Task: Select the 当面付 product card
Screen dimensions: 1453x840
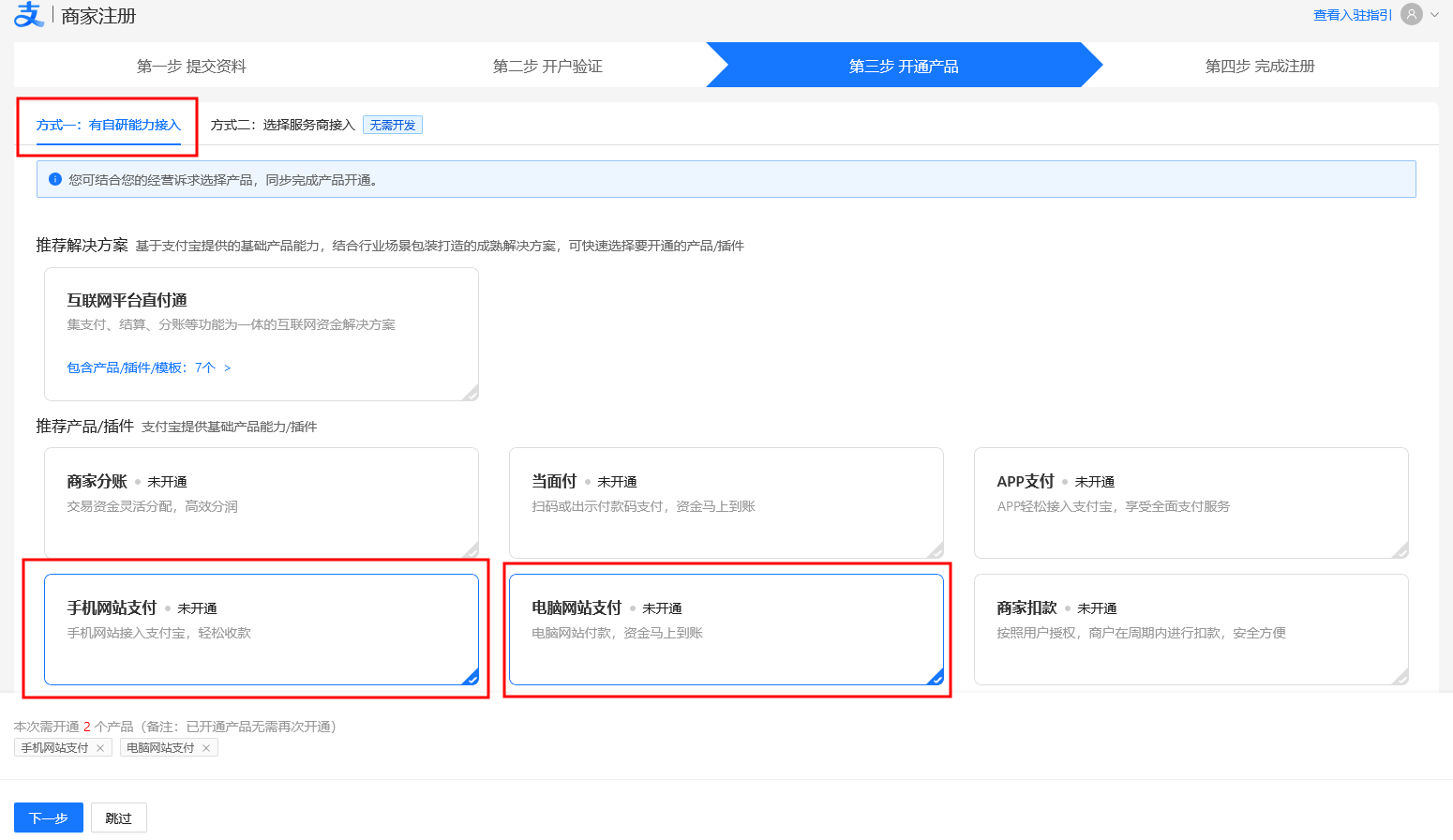Action: pos(726,502)
